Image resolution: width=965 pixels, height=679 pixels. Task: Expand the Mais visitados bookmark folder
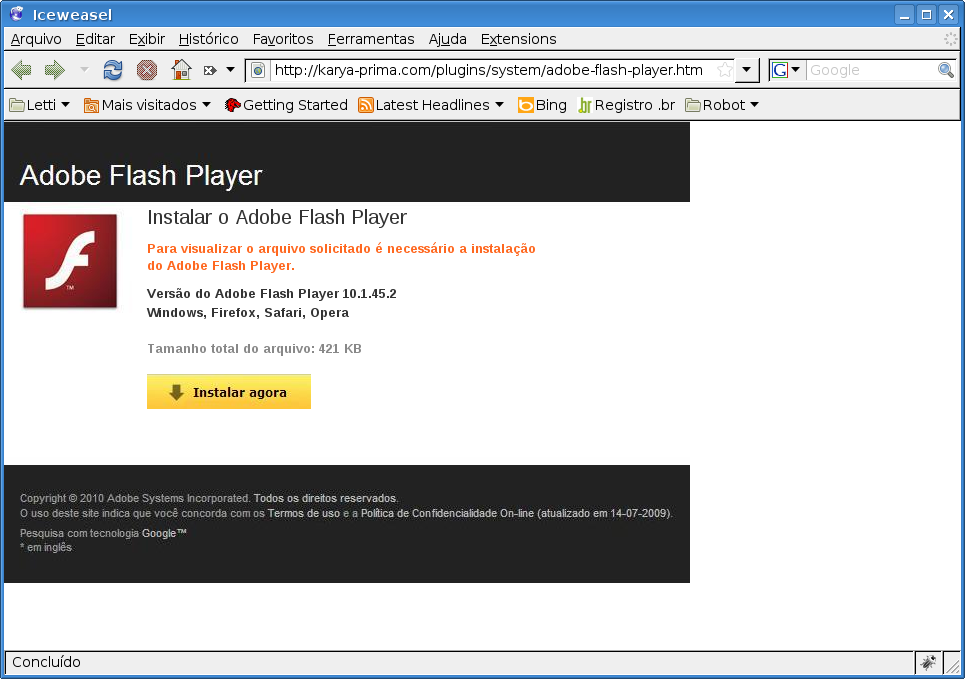tap(148, 105)
